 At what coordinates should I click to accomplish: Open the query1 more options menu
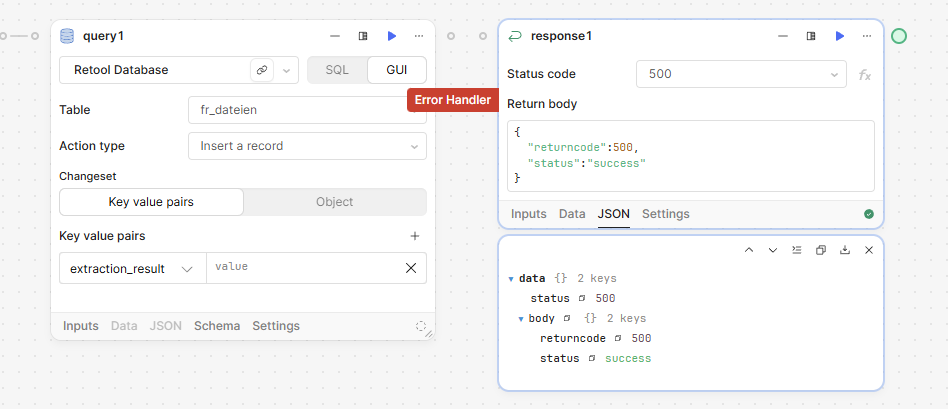[x=419, y=36]
